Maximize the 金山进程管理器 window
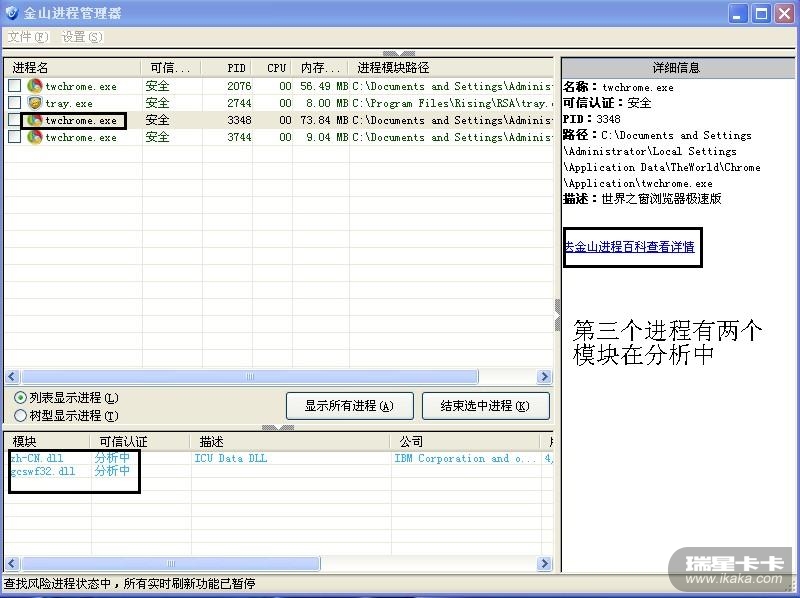800x598 pixels. (761, 14)
